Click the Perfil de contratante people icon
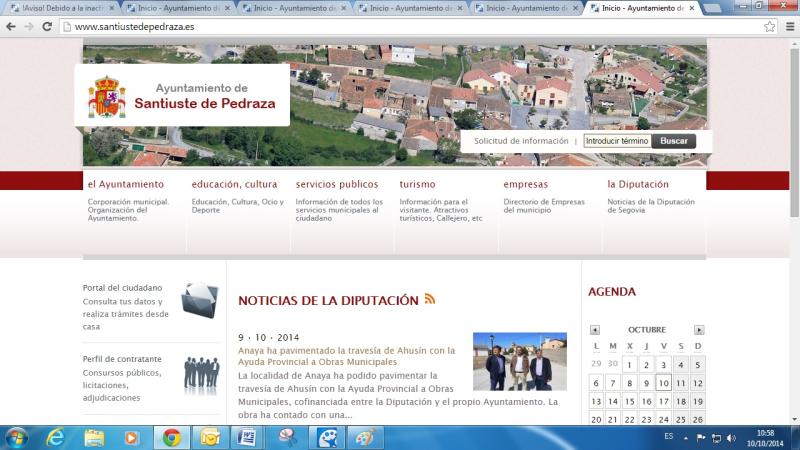The width and height of the screenshot is (800, 450). tap(201, 375)
